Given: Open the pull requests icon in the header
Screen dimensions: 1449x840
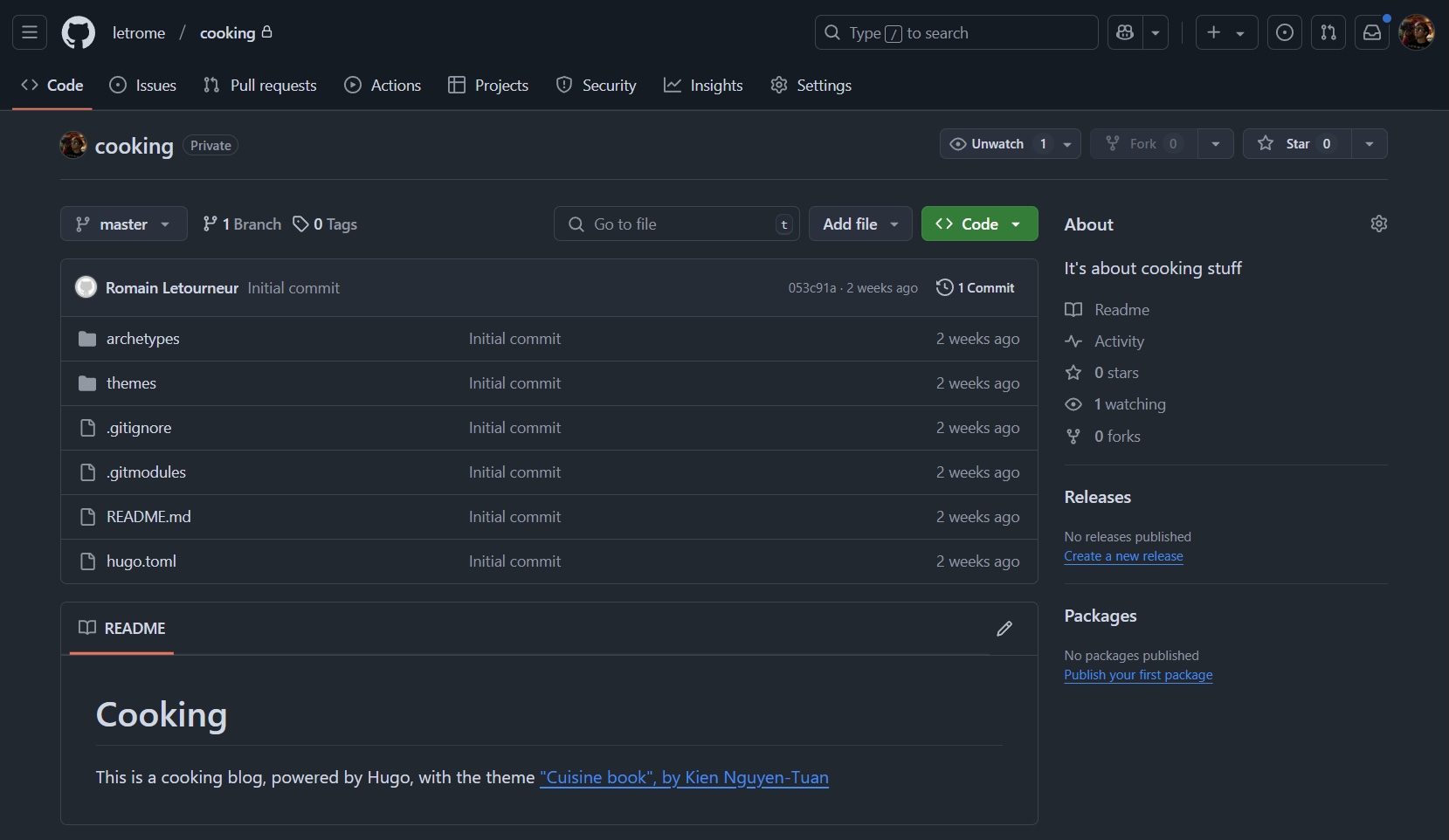Looking at the screenshot, I should [1328, 32].
